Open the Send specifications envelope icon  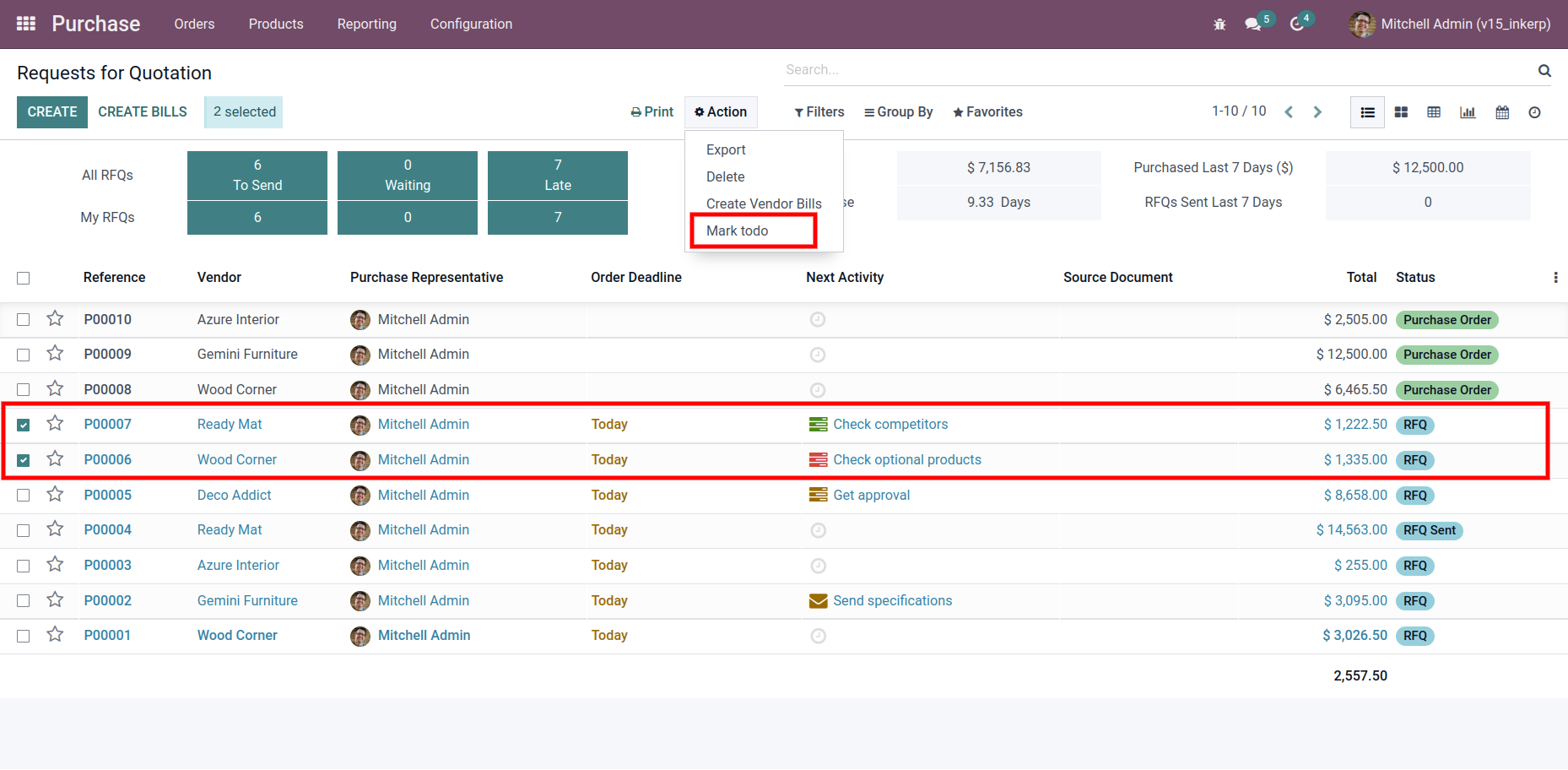pyautogui.click(x=818, y=601)
